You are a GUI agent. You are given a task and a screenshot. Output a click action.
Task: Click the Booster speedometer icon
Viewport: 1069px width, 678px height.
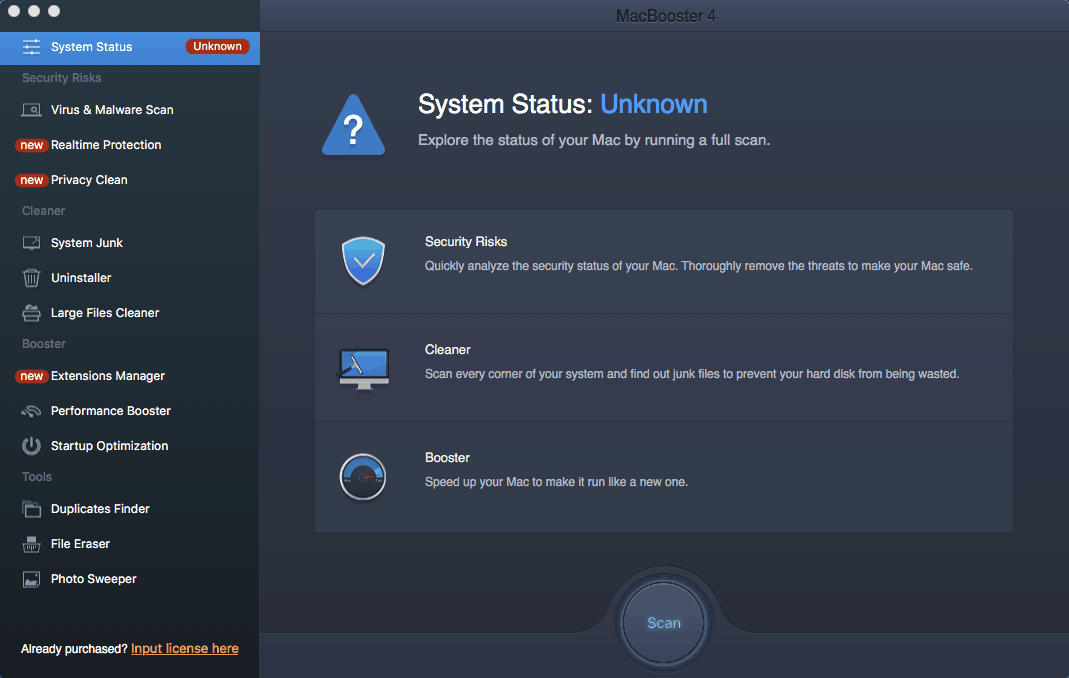pos(363,477)
